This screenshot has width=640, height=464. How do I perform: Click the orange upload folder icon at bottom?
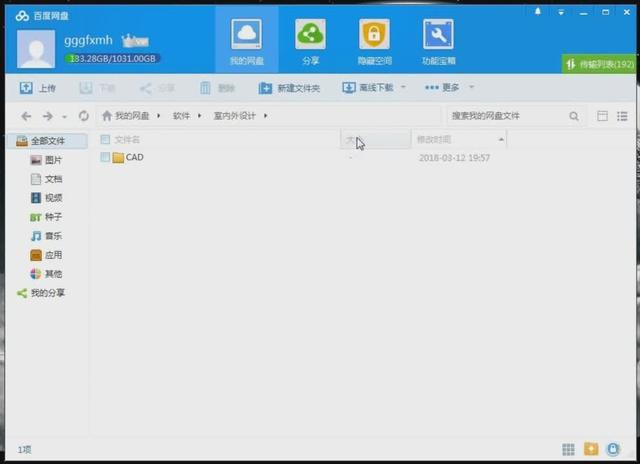pos(591,449)
